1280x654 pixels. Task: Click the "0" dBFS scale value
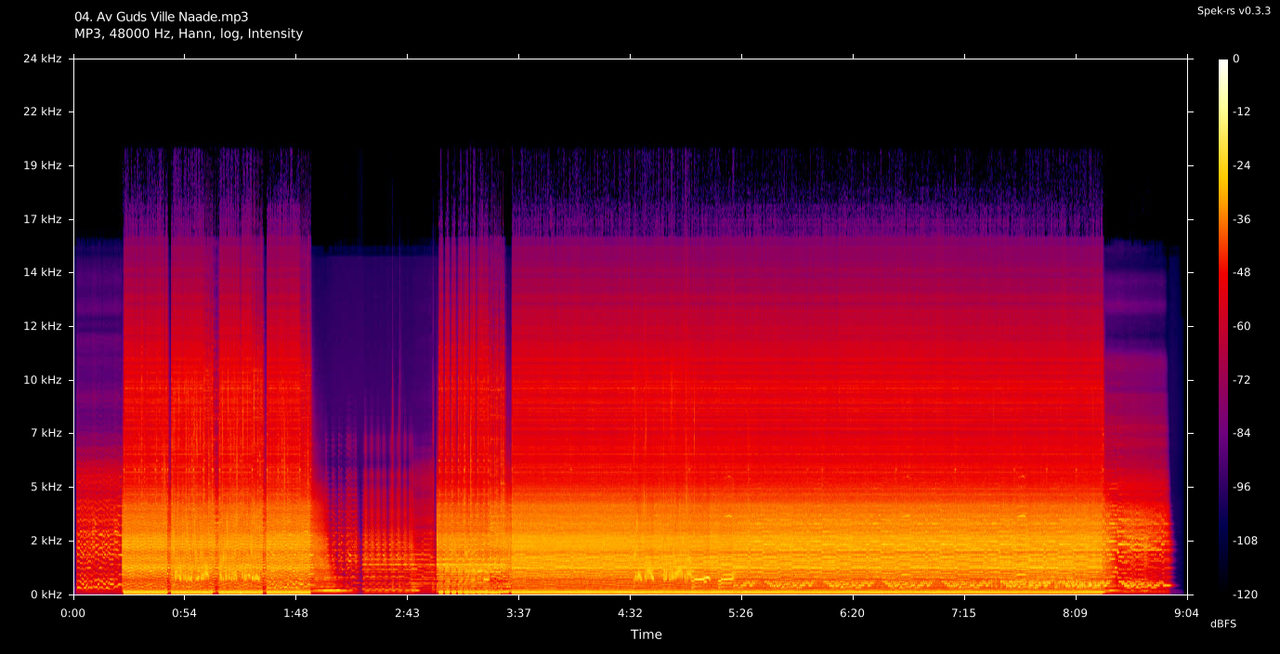click(1236, 59)
